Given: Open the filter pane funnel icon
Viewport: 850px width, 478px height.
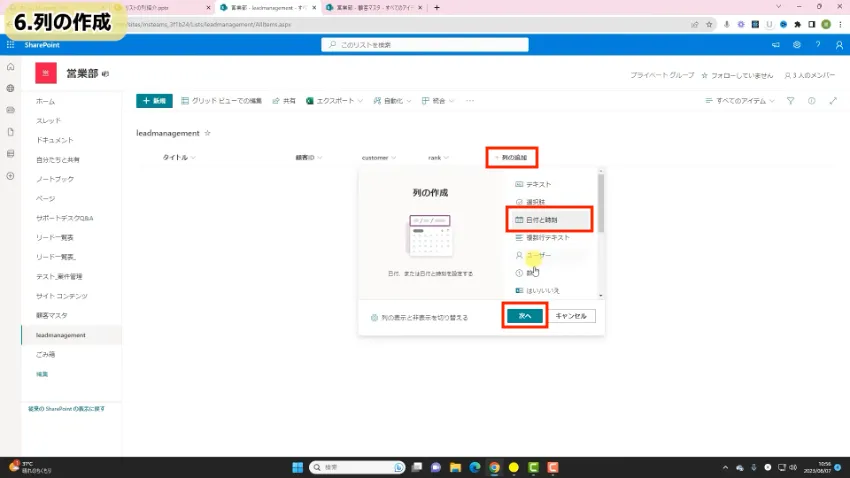Looking at the screenshot, I should [x=790, y=101].
